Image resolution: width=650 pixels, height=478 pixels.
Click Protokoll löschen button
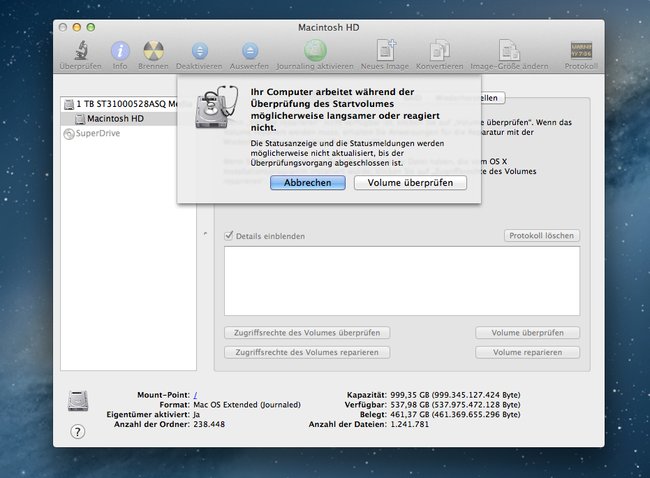coord(542,235)
